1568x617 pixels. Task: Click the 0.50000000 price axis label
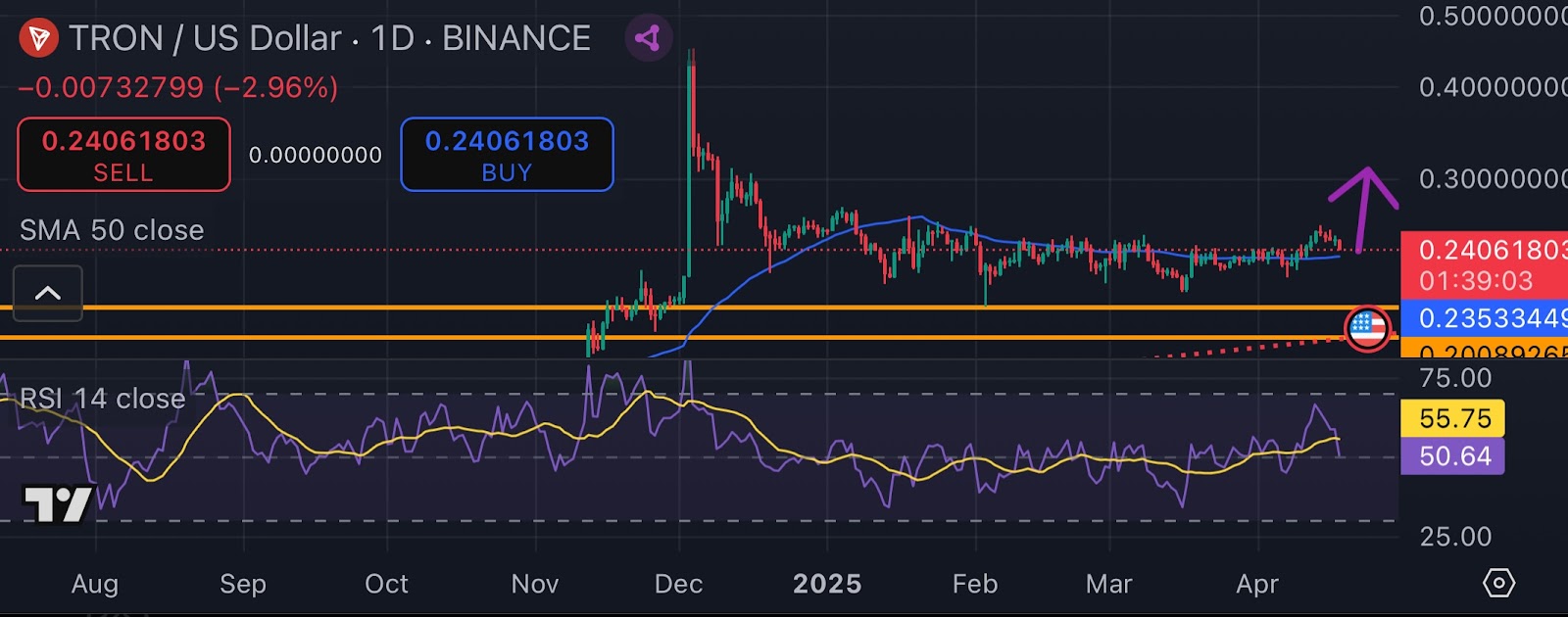coord(1493,15)
